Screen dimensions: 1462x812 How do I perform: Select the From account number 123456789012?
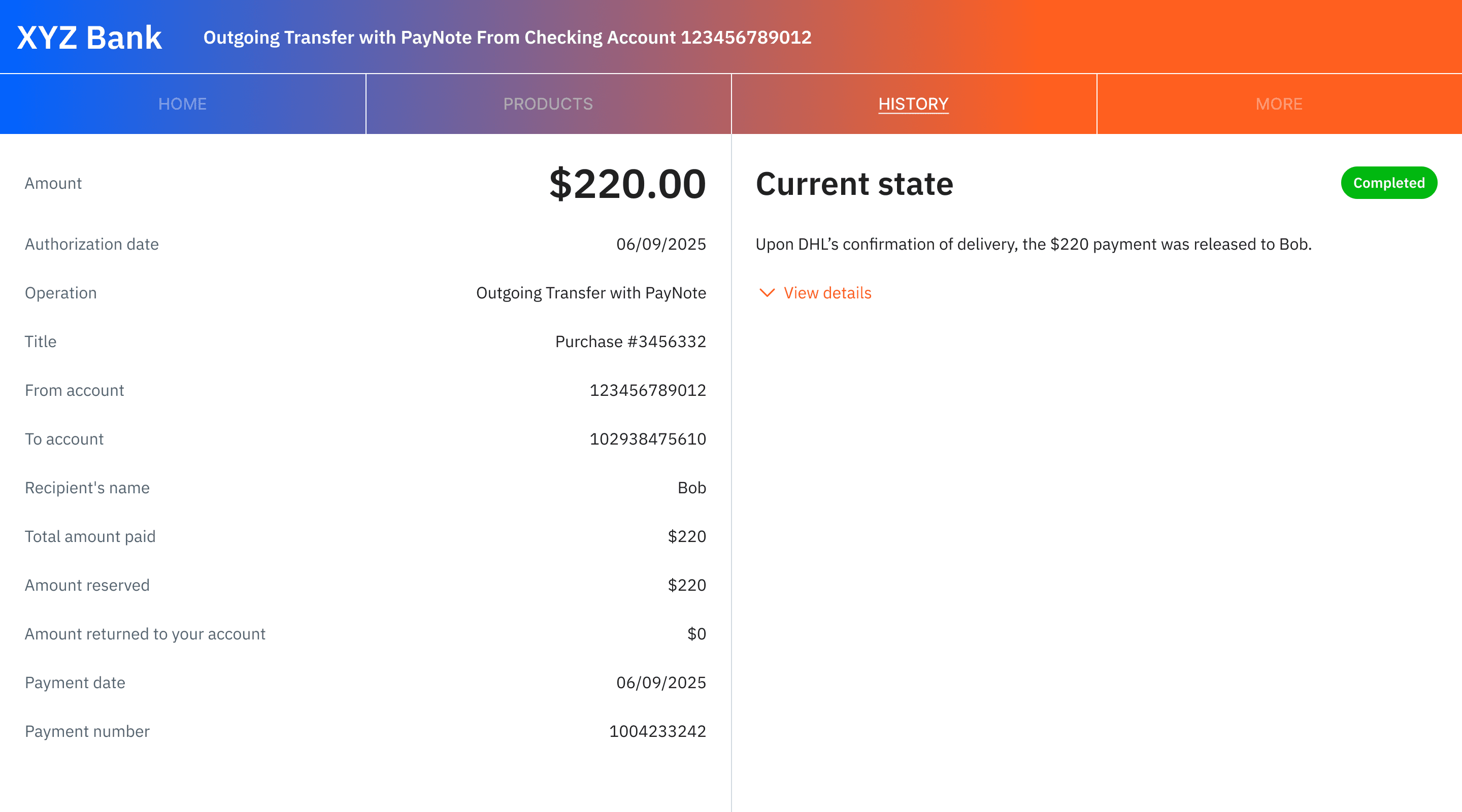pyautogui.click(x=647, y=390)
